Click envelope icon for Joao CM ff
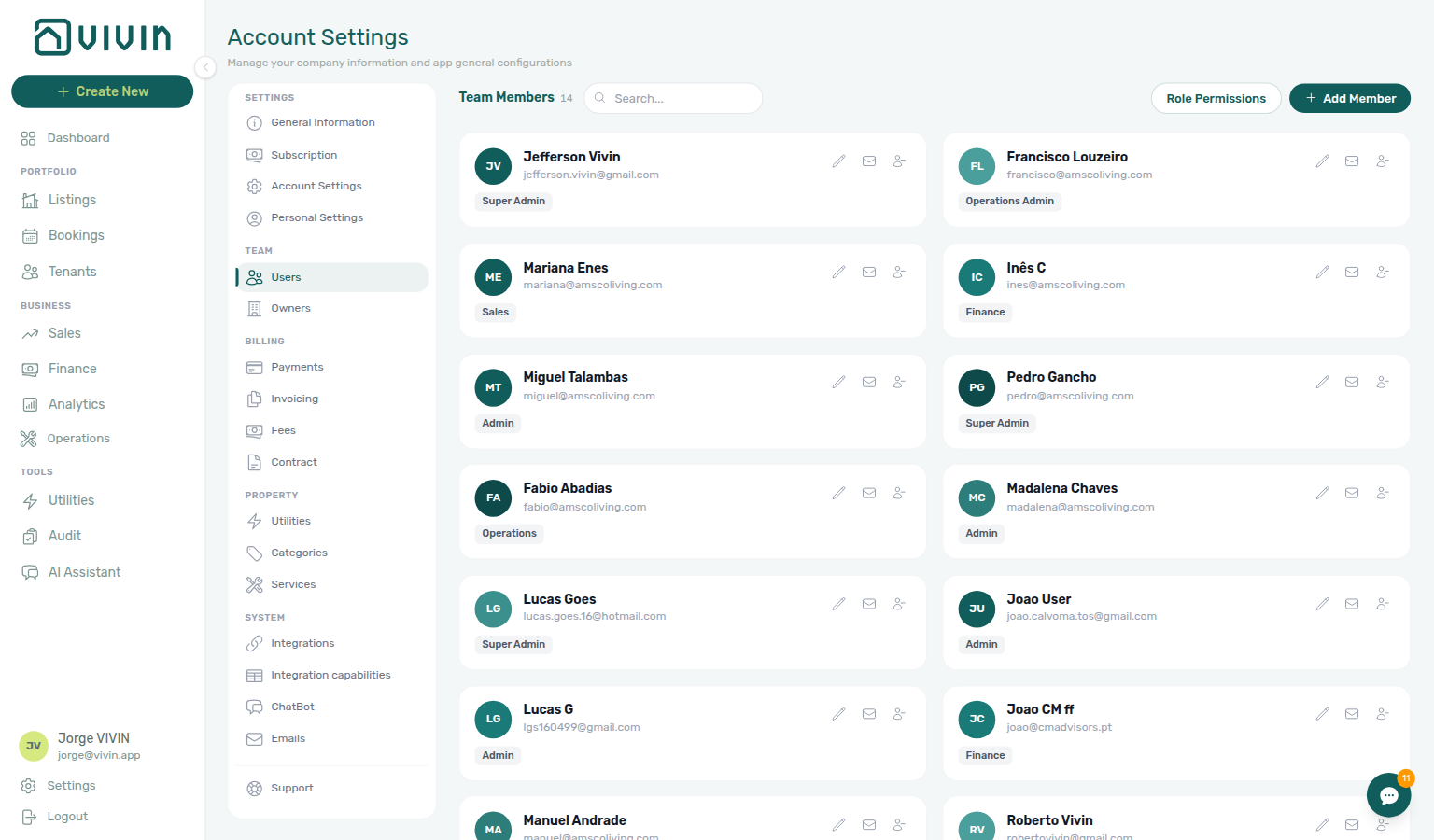The height and width of the screenshot is (840, 1434). pyautogui.click(x=1352, y=715)
